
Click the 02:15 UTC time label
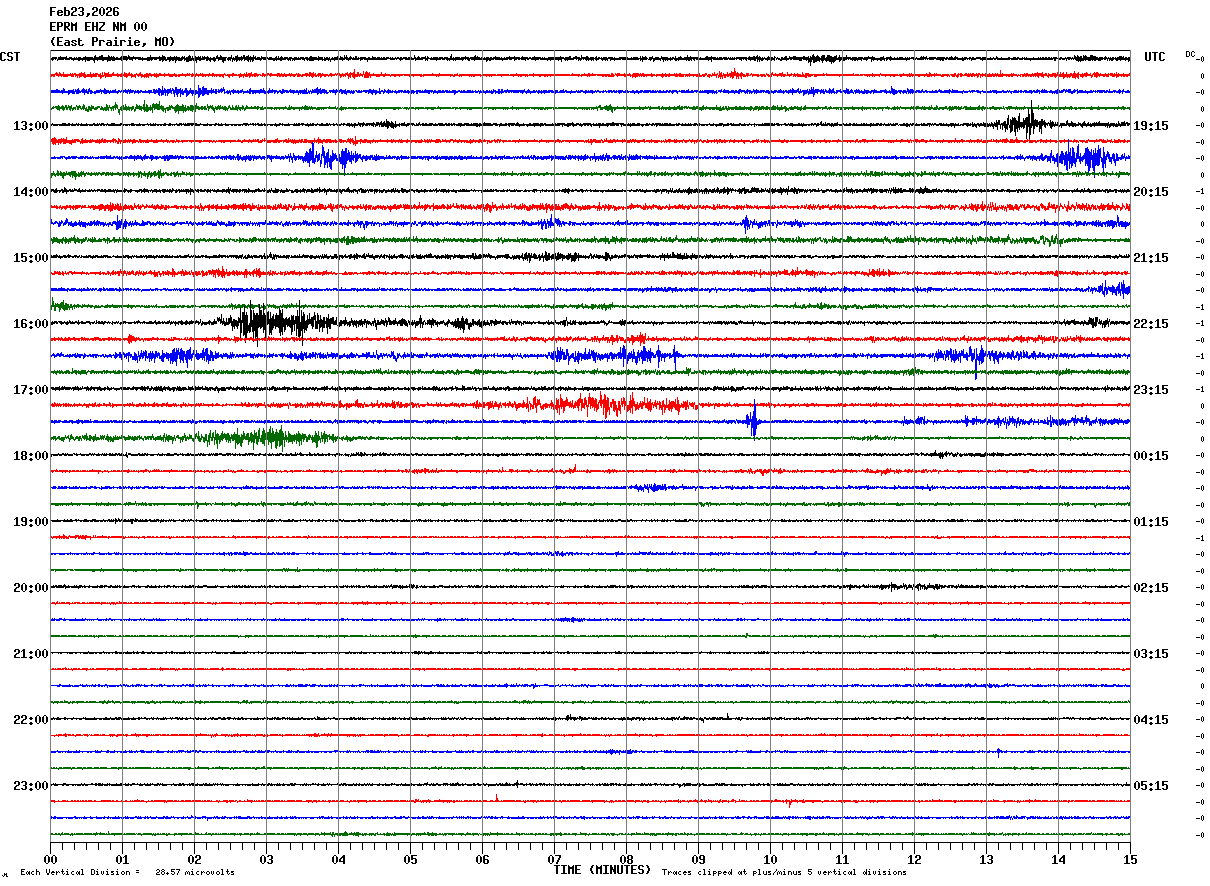click(1151, 588)
